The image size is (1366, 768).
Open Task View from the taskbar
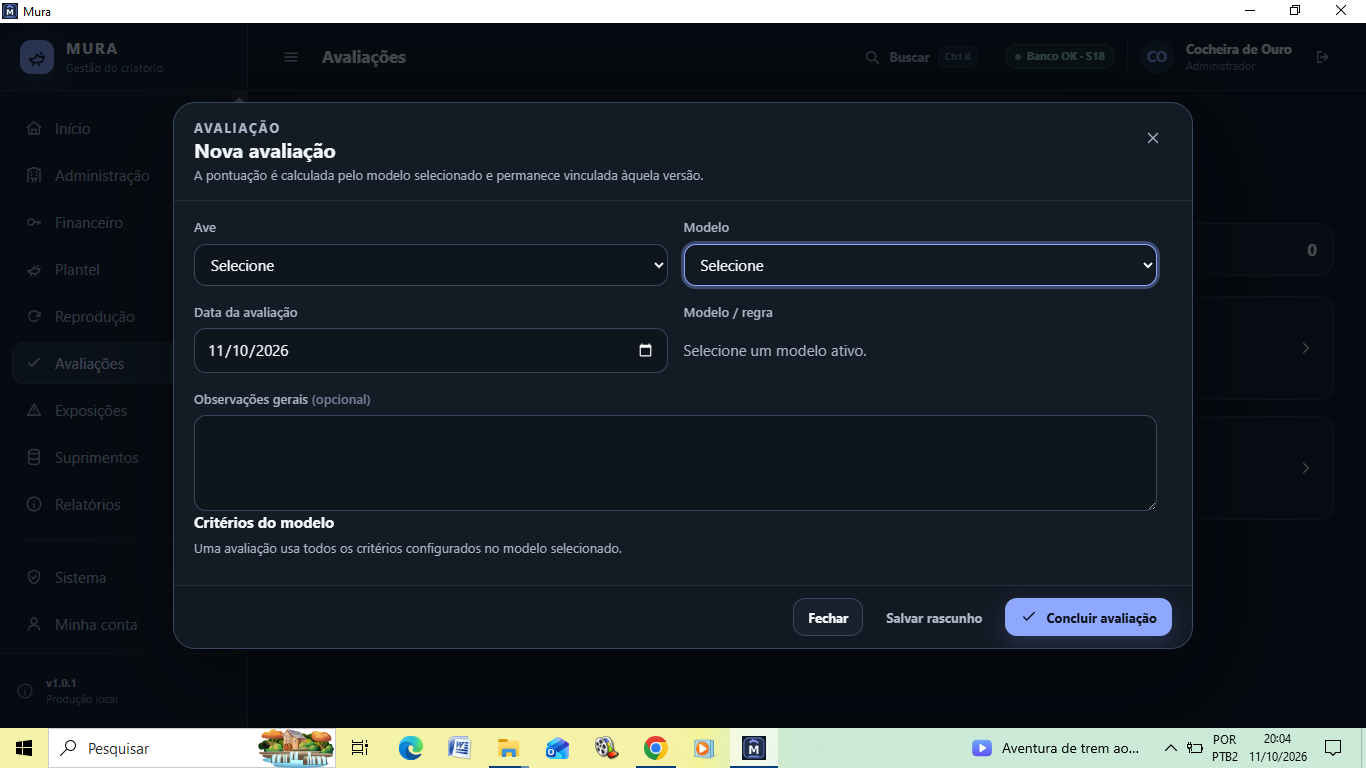point(360,748)
